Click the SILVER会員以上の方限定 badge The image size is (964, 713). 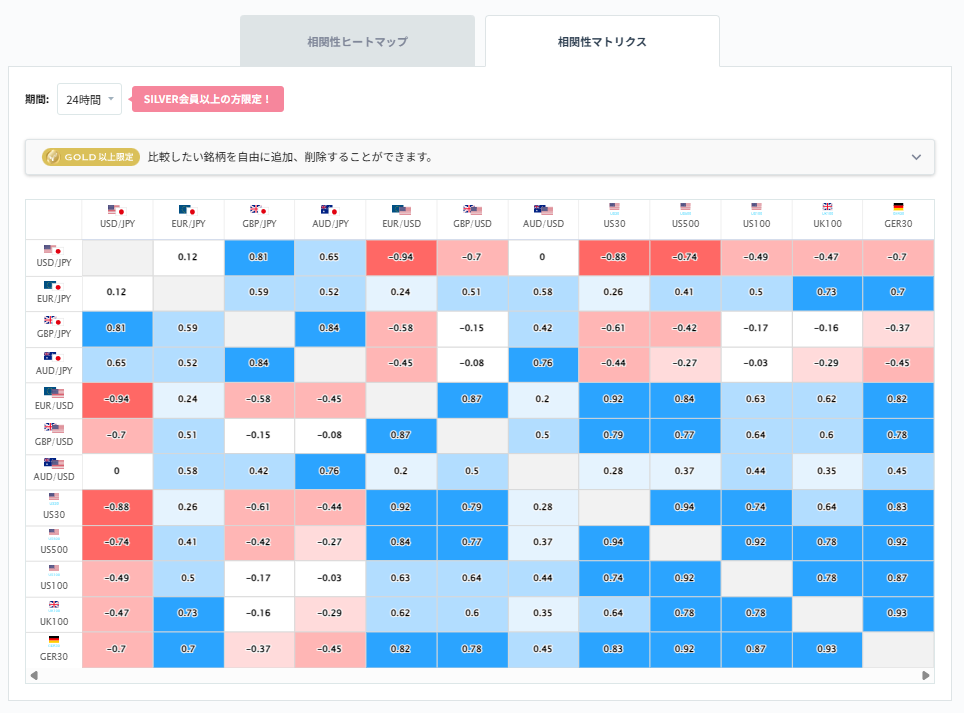209,98
